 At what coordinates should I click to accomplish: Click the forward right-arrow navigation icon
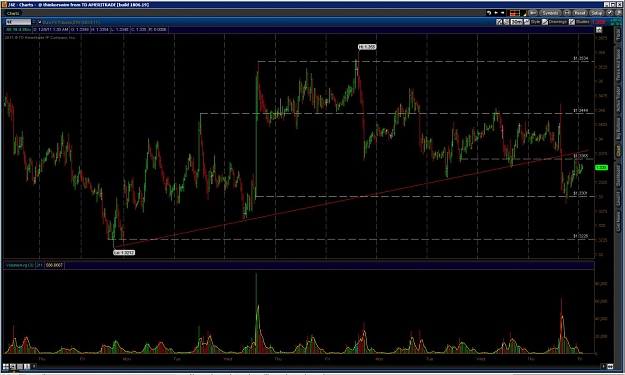[503, 13]
